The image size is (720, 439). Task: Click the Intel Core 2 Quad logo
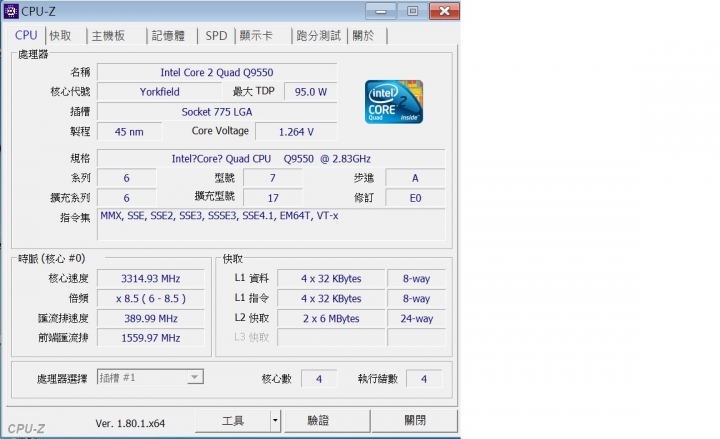coord(394,102)
